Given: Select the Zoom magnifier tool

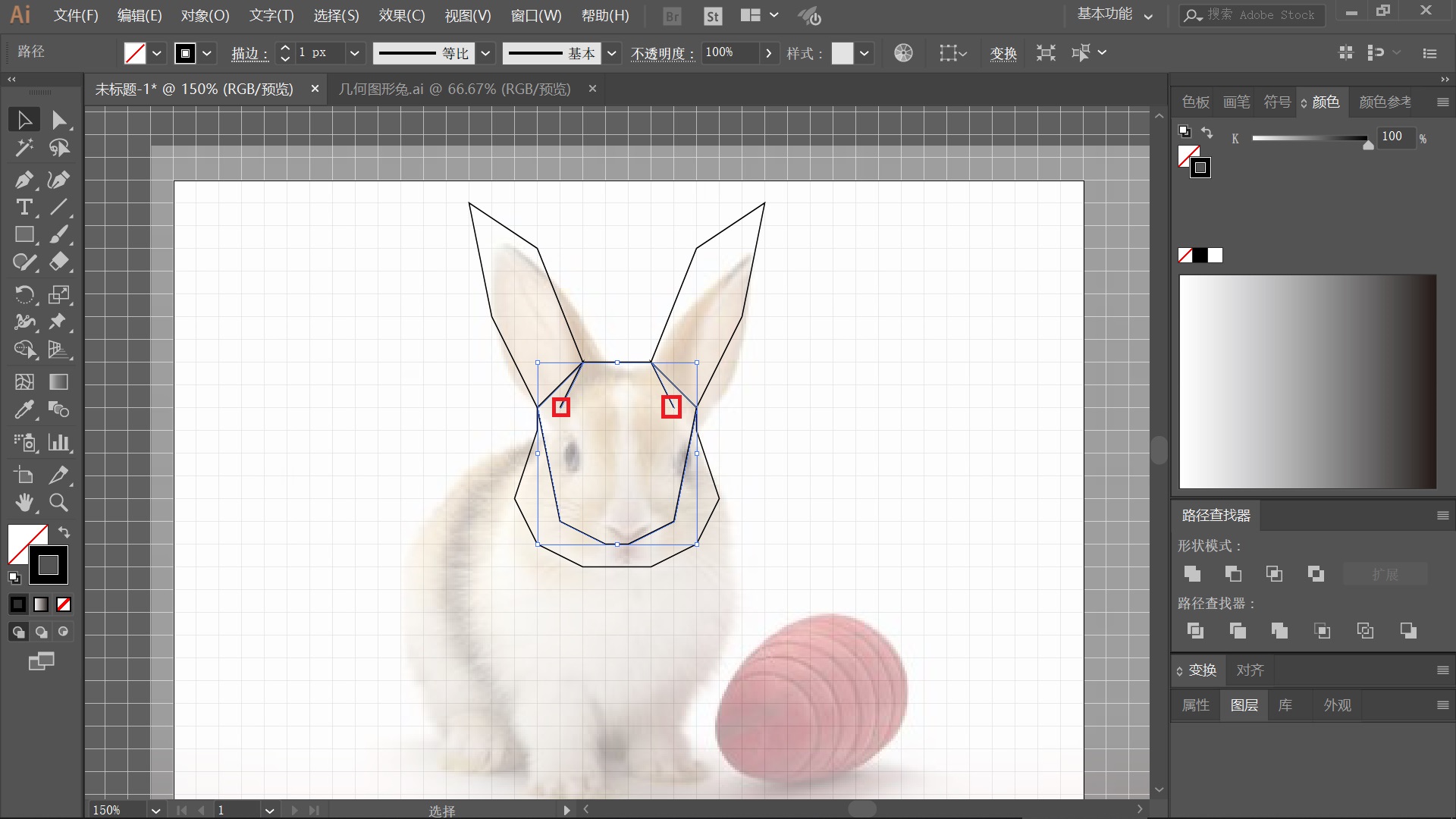Looking at the screenshot, I should 58,502.
